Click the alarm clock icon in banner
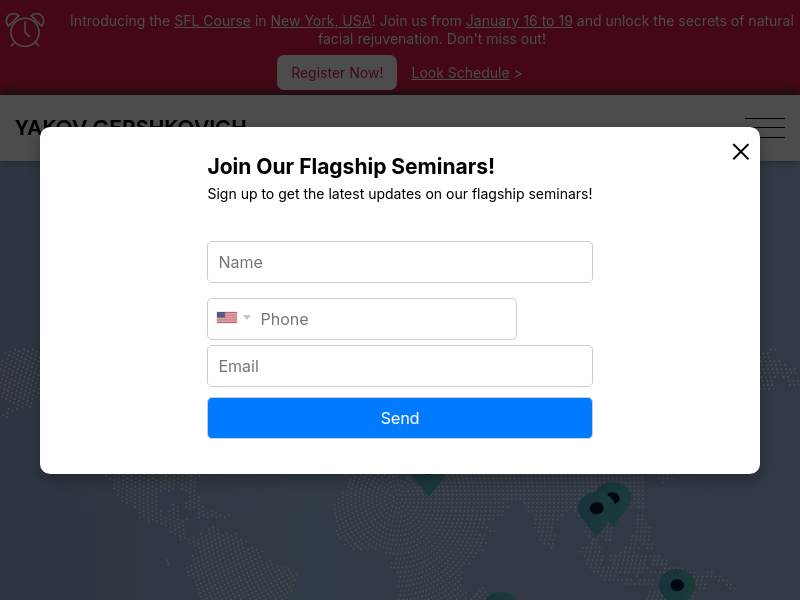The image size is (800, 600). pos(25,30)
